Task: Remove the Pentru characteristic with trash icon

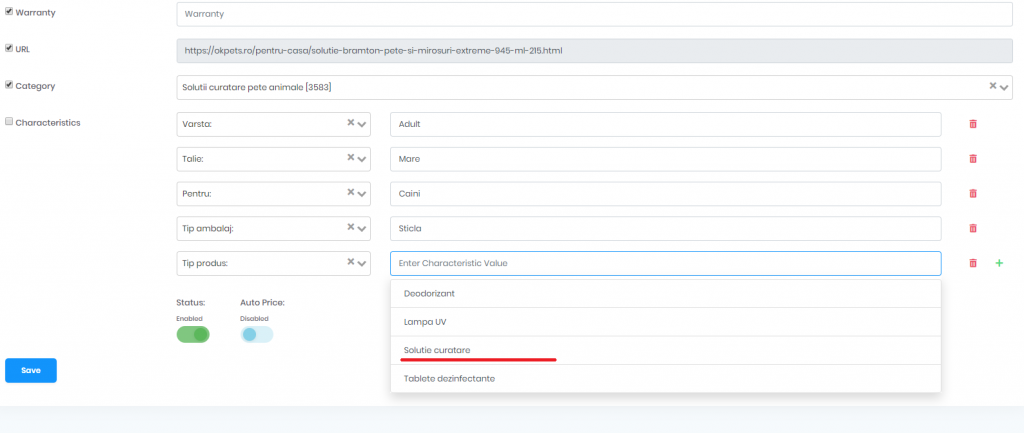Action: (972, 193)
